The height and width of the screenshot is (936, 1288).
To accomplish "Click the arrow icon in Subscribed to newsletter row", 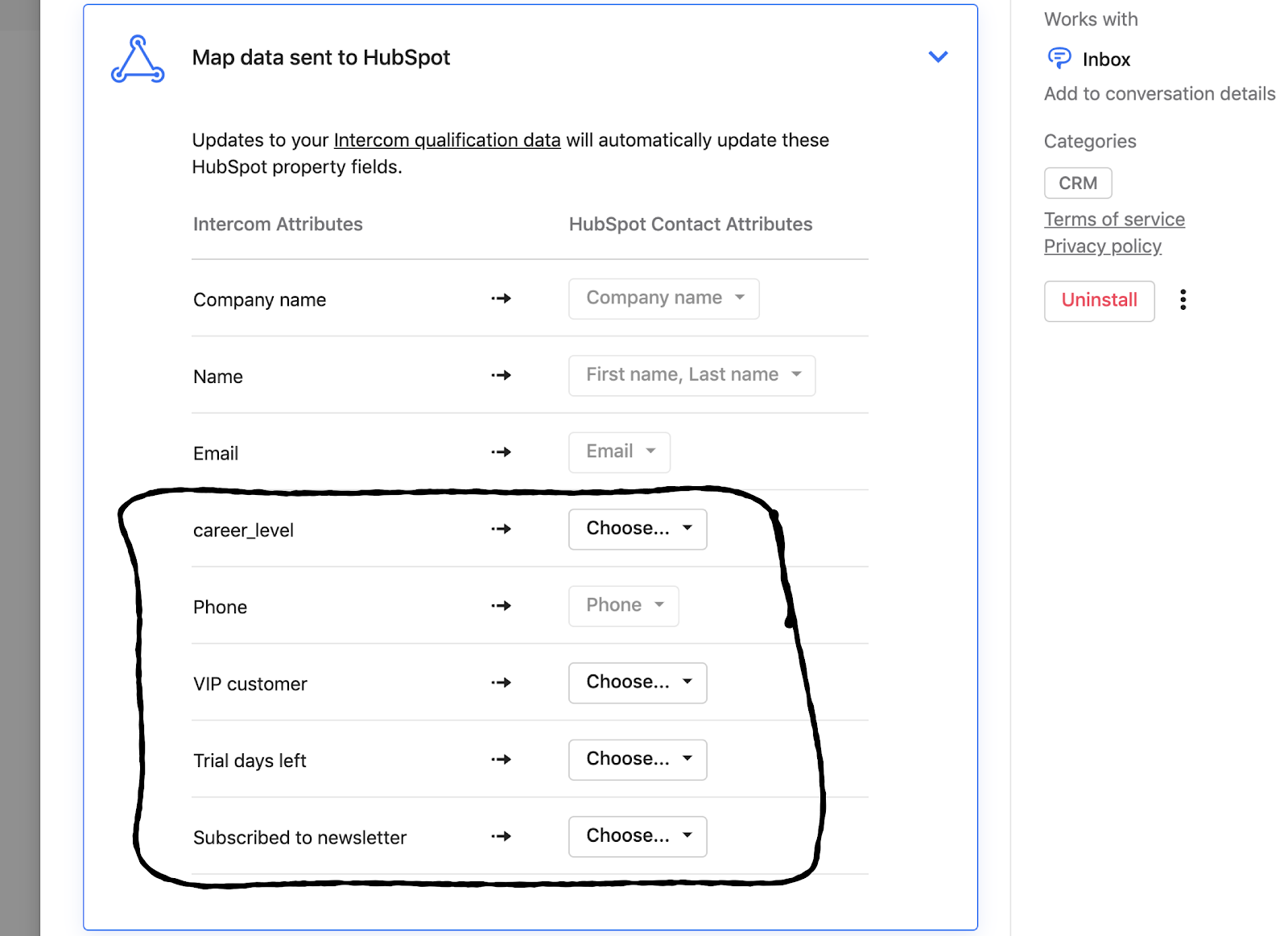I will click(502, 836).
